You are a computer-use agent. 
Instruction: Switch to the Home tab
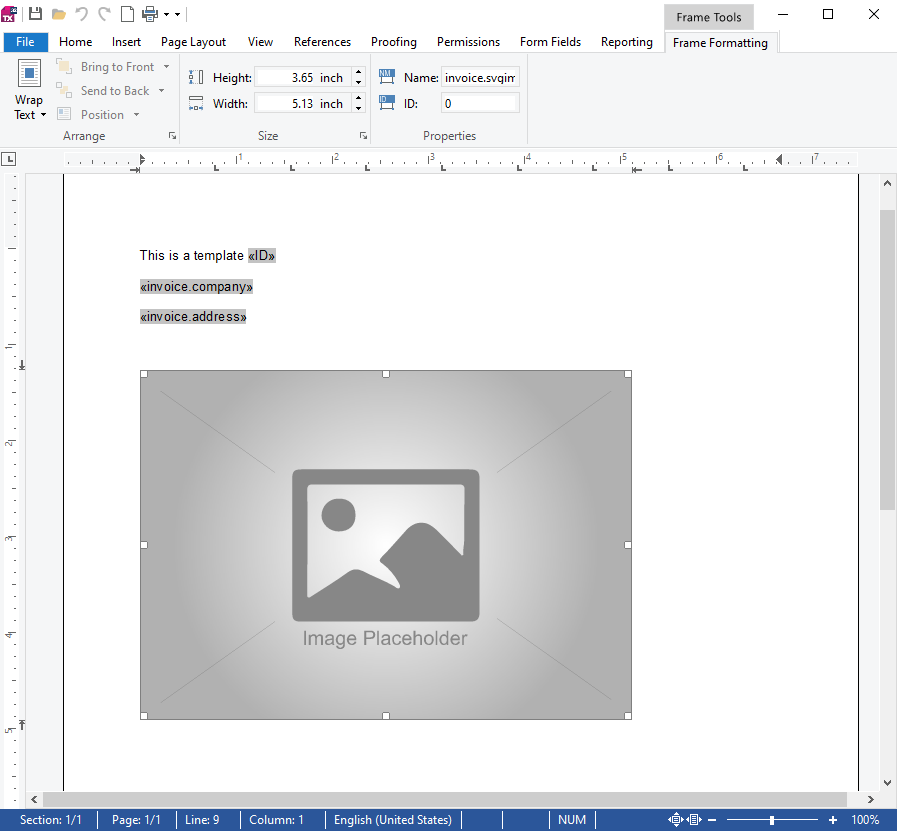(x=76, y=42)
